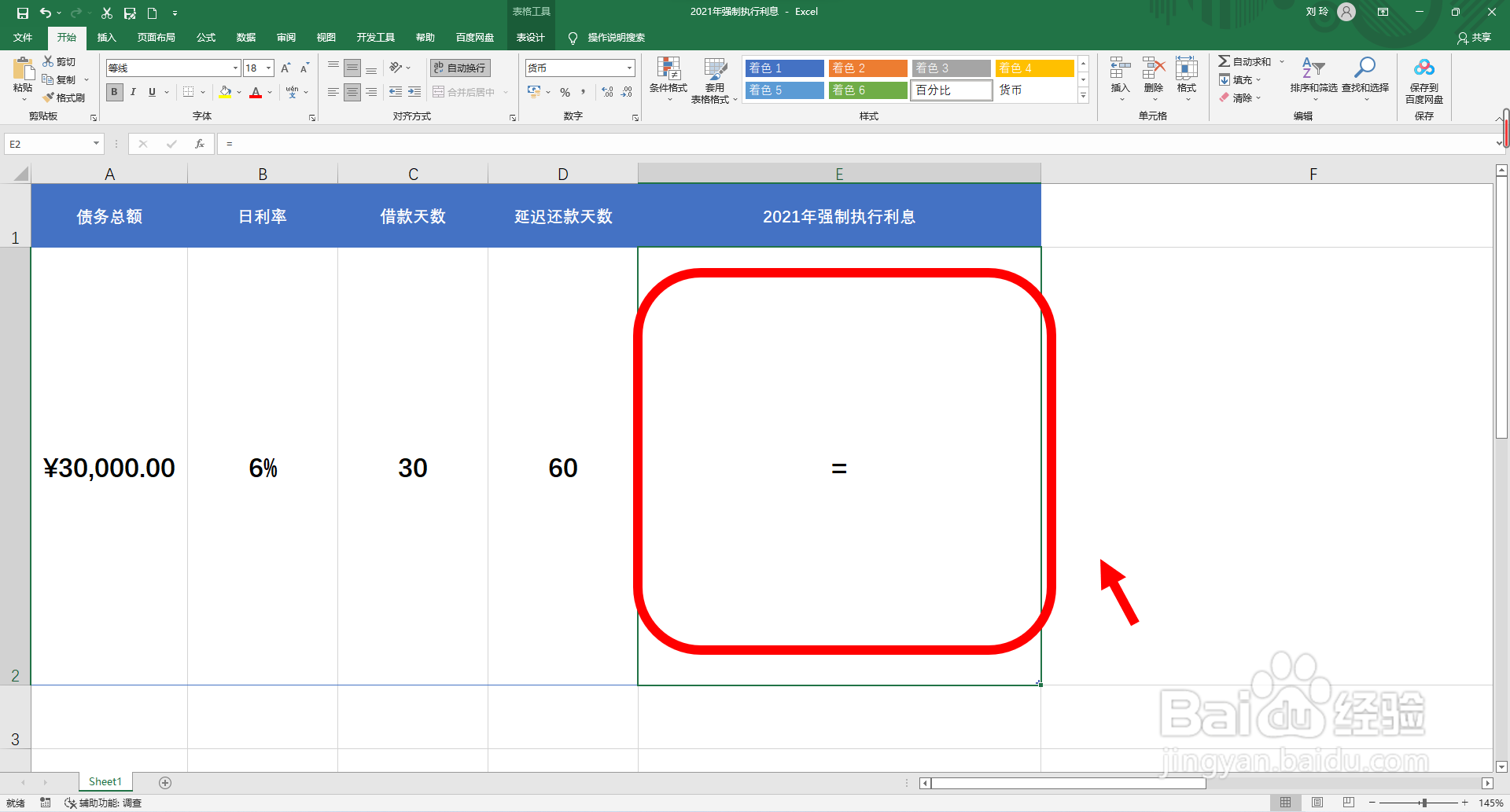This screenshot has width=1510, height=812.
Task: Open the number format dropdown showing 货币
Action: coord(629,68)
